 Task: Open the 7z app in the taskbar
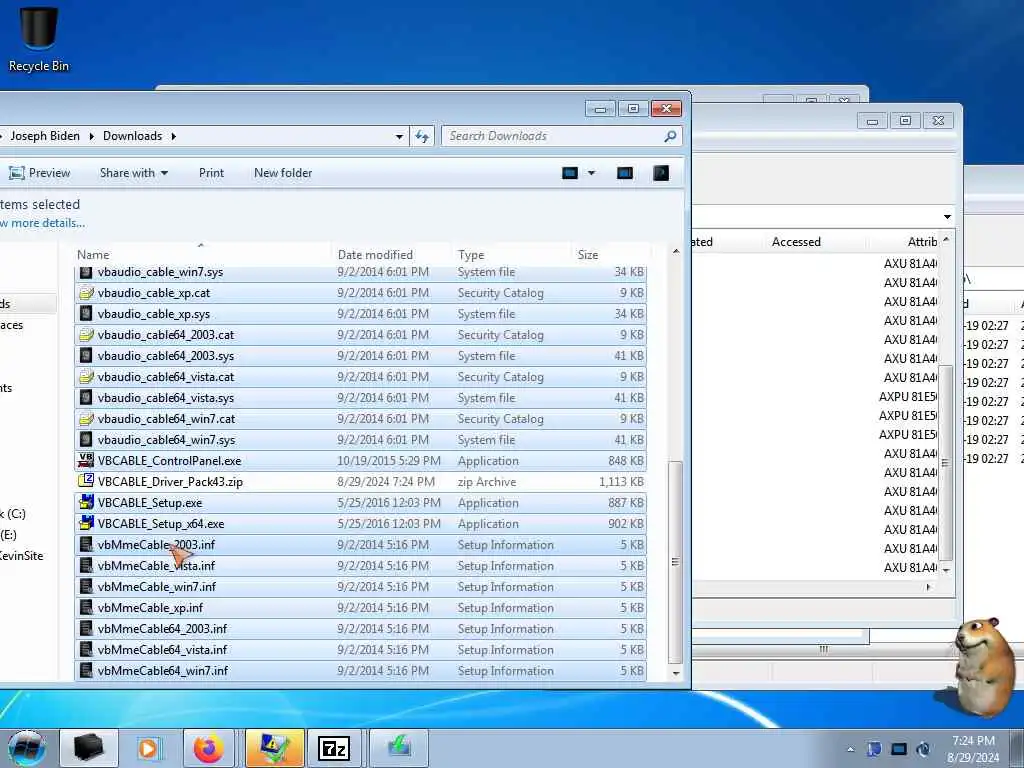(334, 748)
